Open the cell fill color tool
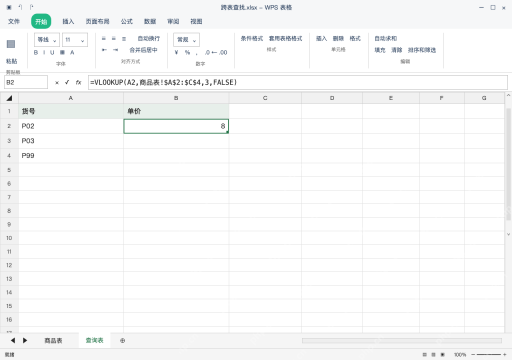The height and width of the screenshot is (360, 512). click(62, 52)
